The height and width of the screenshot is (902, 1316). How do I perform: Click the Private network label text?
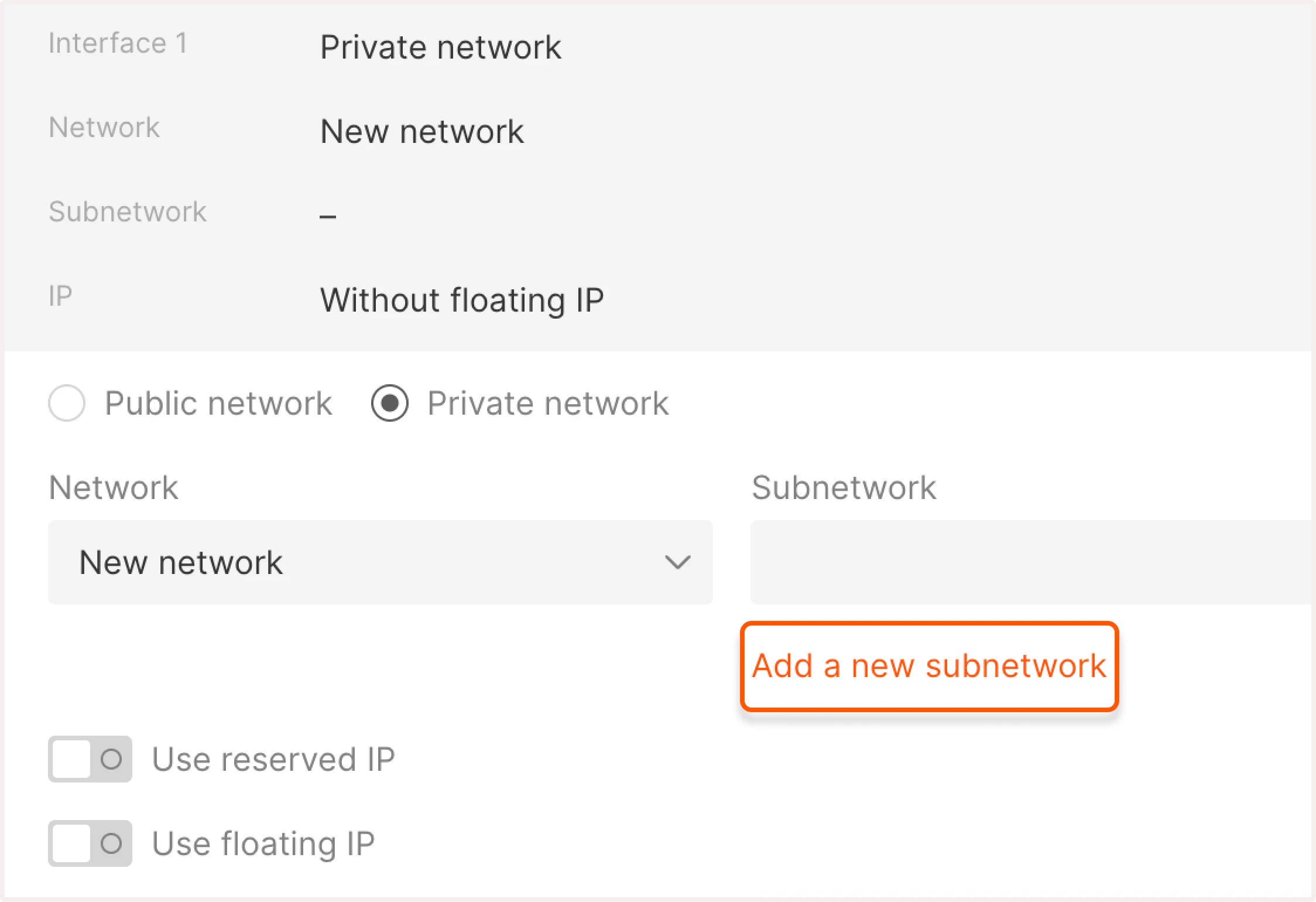coord(547,403)
